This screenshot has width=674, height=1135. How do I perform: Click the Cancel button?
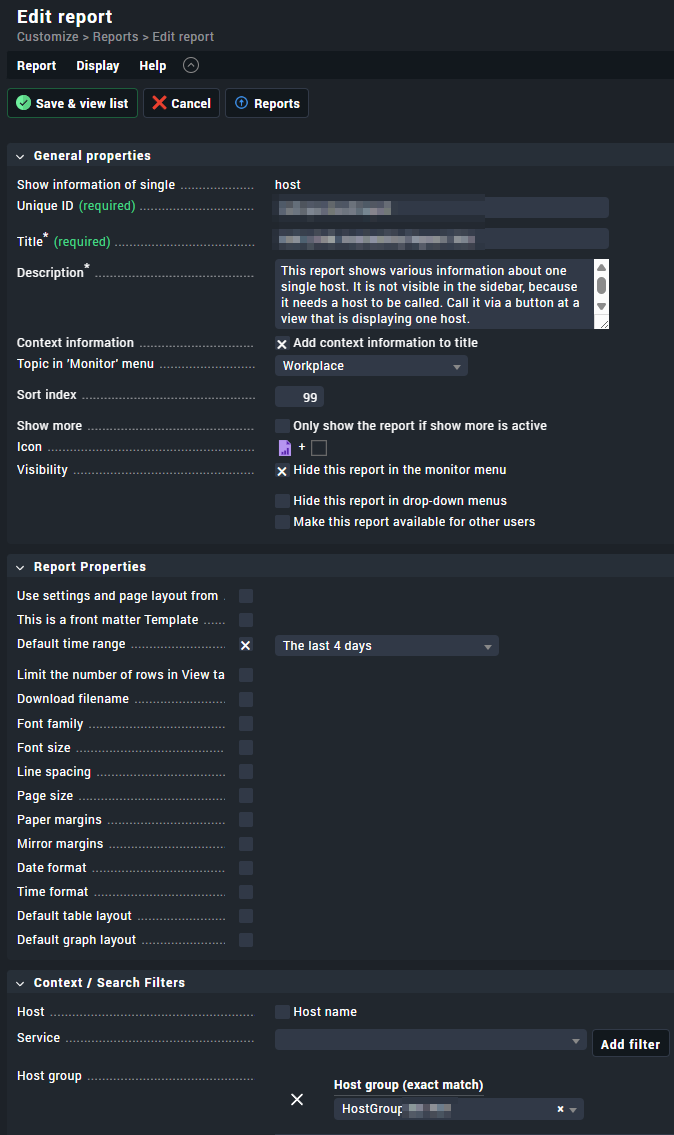[x=181, y=103]
